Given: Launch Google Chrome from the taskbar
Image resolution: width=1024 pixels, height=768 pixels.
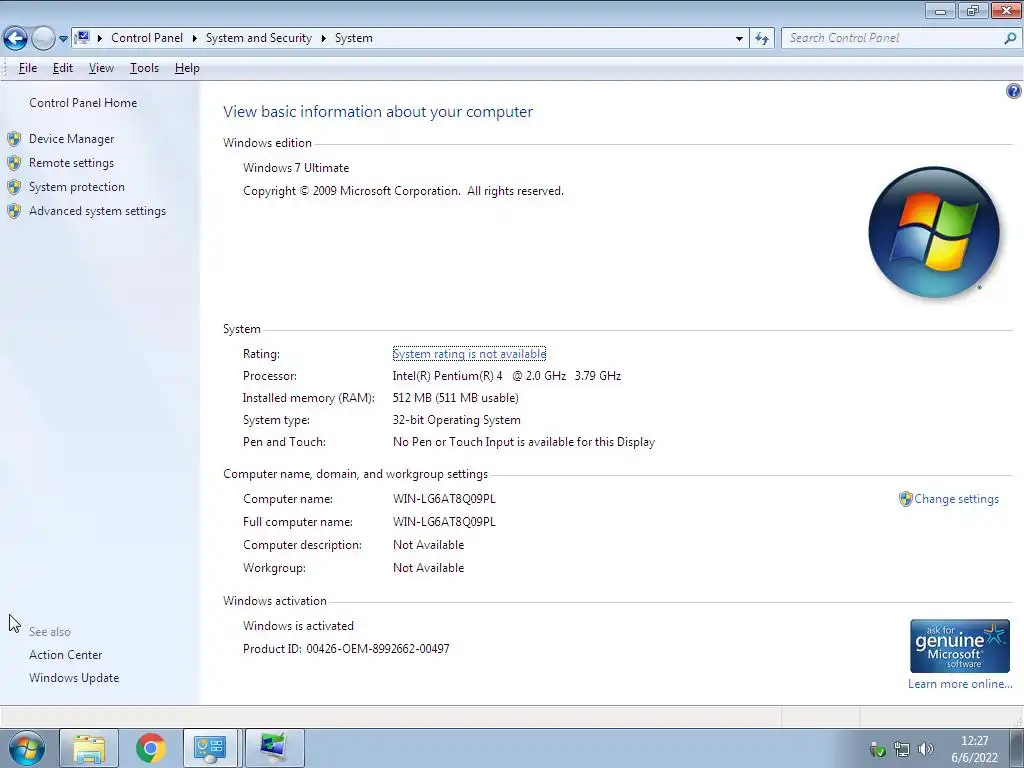Looking at the screenshot, I should point(151,748).
